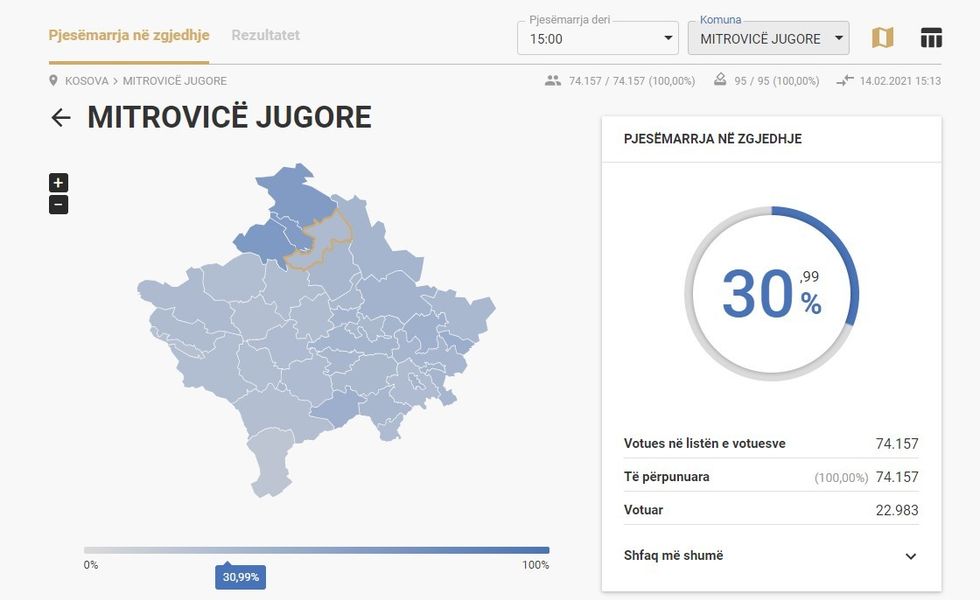Click the 30,99% marker on the scale
This screenshot has height=600, width=980.
tap(240, 577)
